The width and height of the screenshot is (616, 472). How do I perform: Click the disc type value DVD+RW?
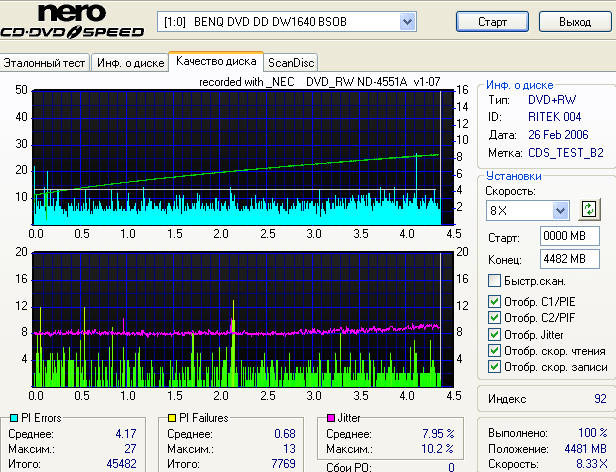coord(552,100)
